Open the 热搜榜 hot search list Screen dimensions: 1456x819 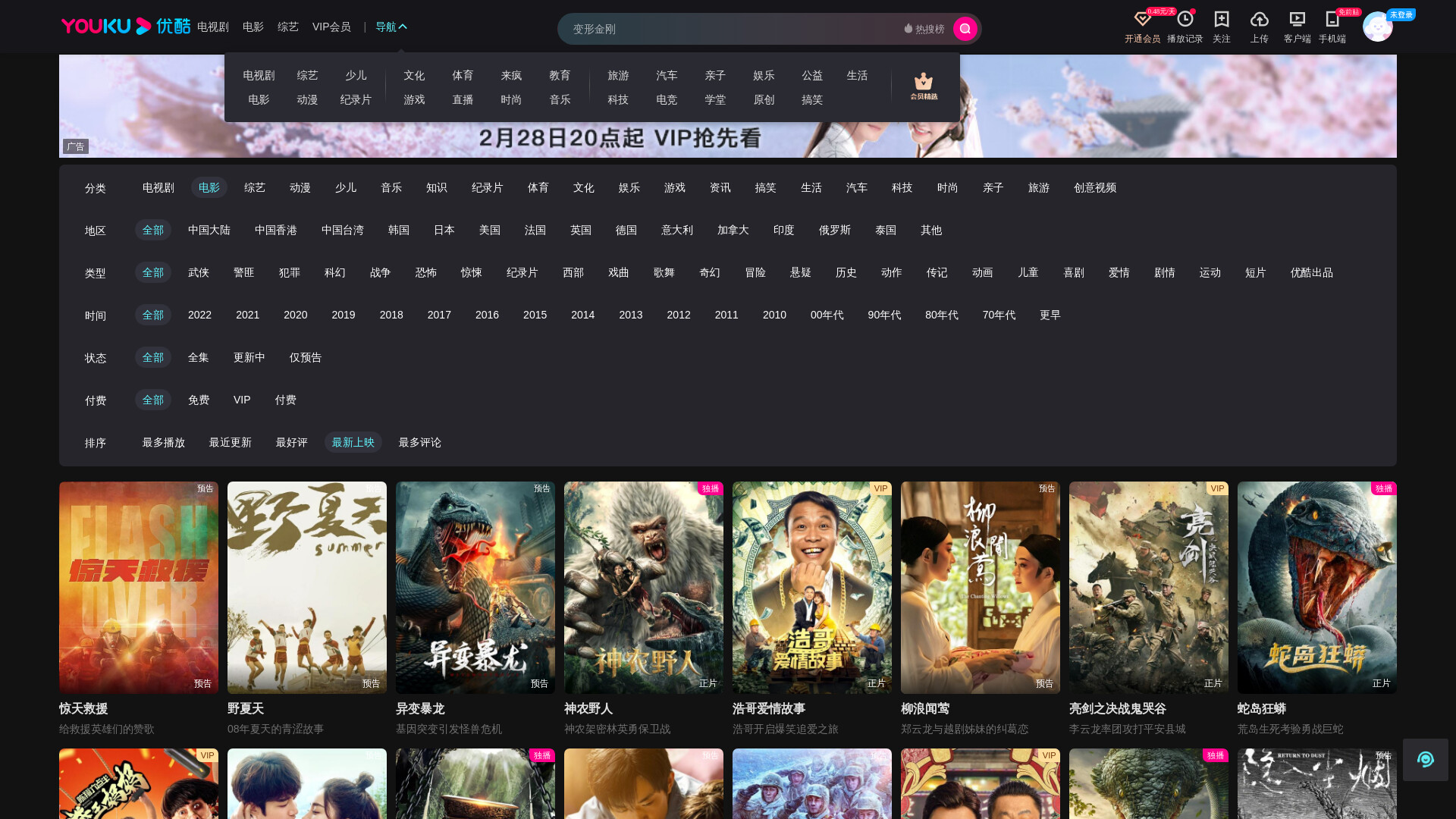click(924, 29)
